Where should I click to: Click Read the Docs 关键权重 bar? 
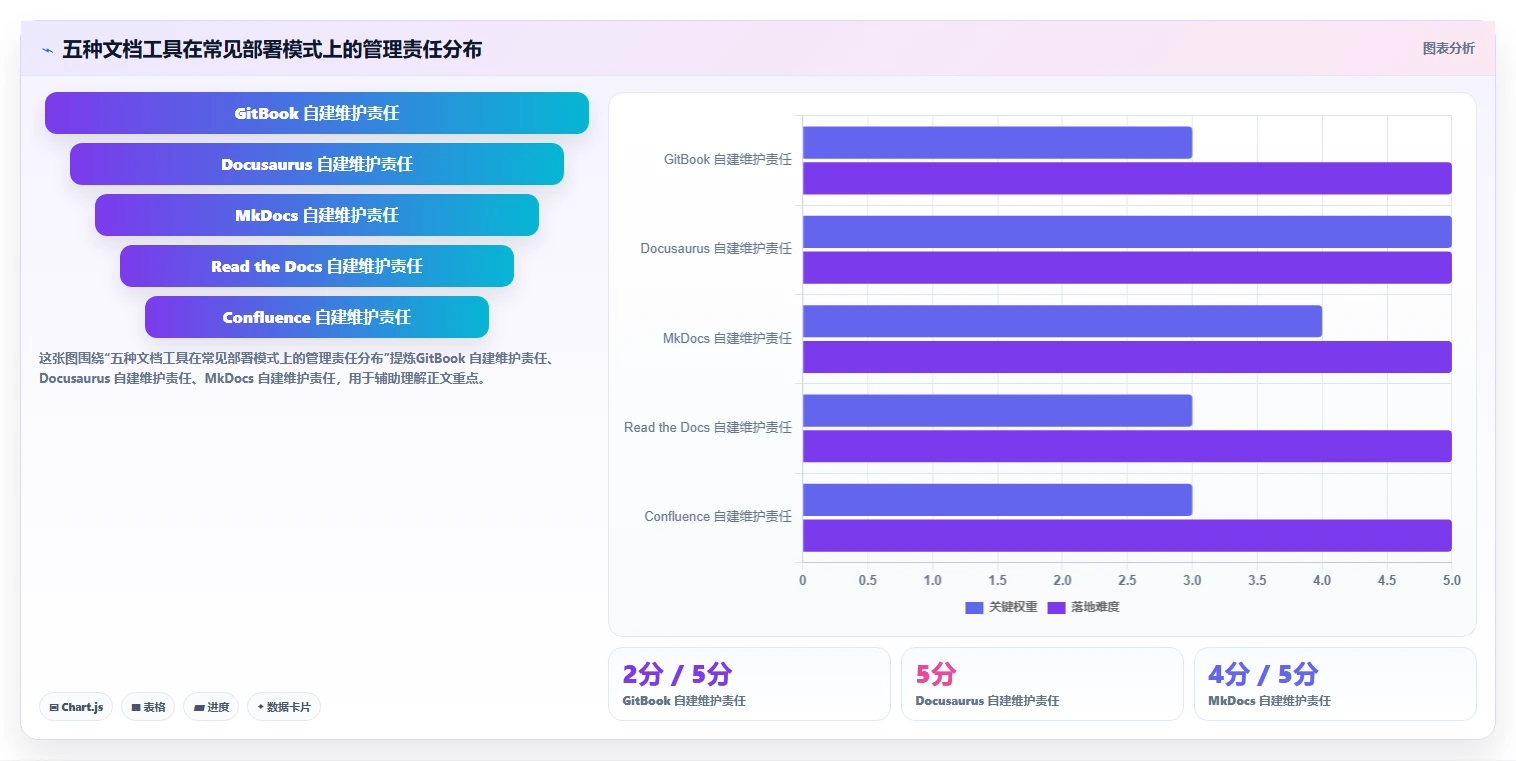coord(997,410)
